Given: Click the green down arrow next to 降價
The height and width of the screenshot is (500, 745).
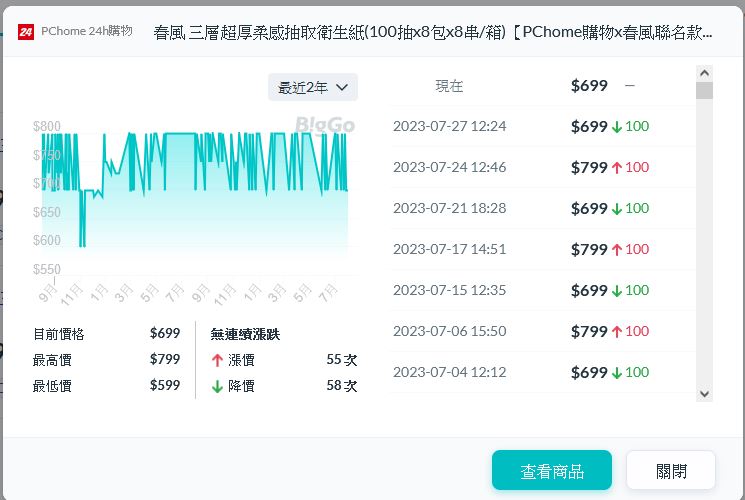Looking at the screenshot, I should click(x=217, y=386).
